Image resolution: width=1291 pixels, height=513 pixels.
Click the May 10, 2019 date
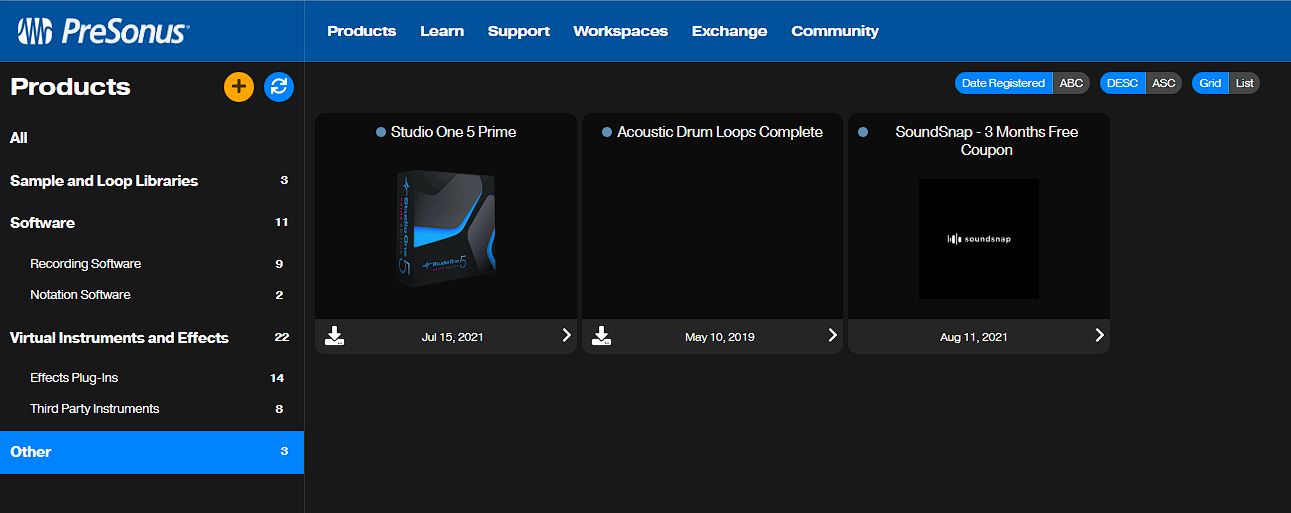coord(720,337)
